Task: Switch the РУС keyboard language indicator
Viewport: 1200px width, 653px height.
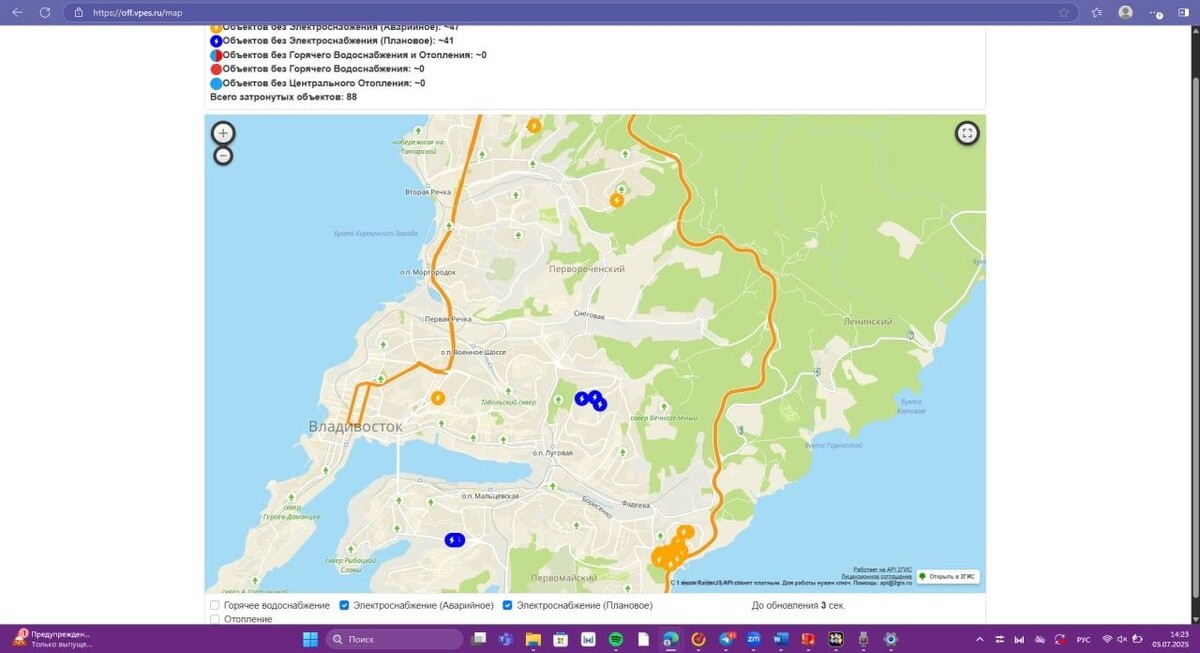Action: click(1083, 639)
